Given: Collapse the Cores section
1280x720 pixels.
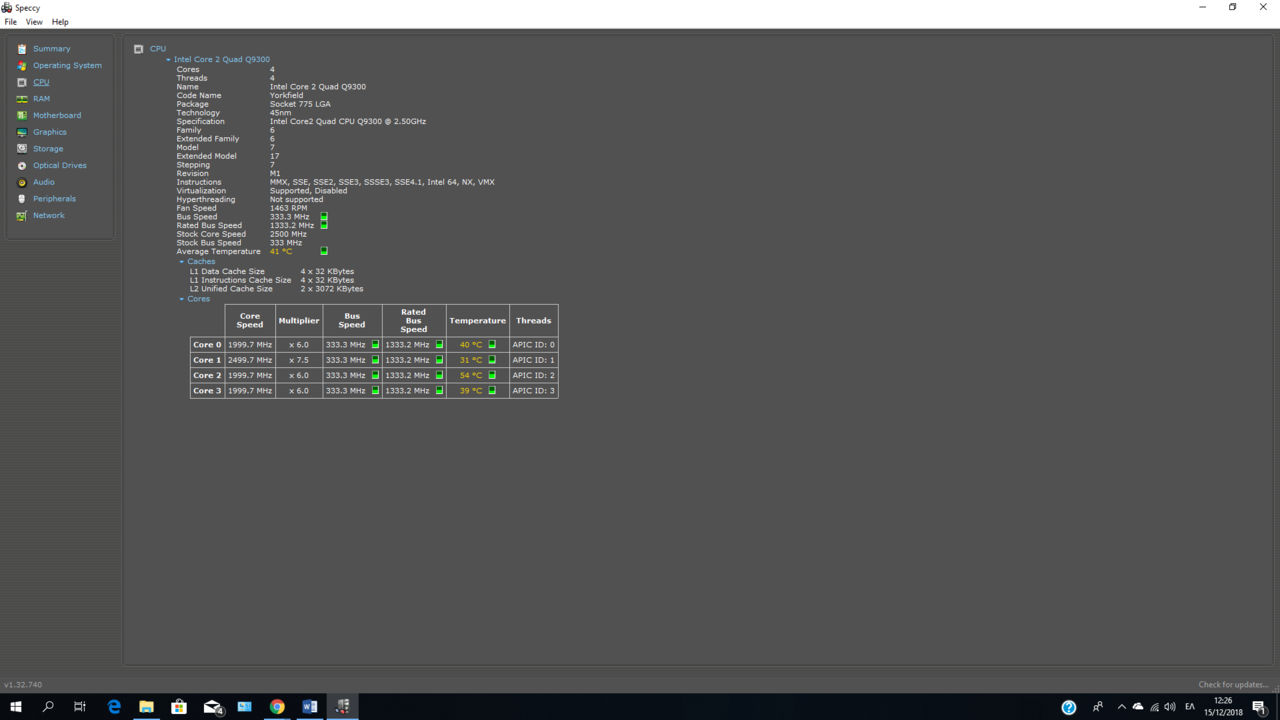Looking at the screenshot, I should click(181, 299).
